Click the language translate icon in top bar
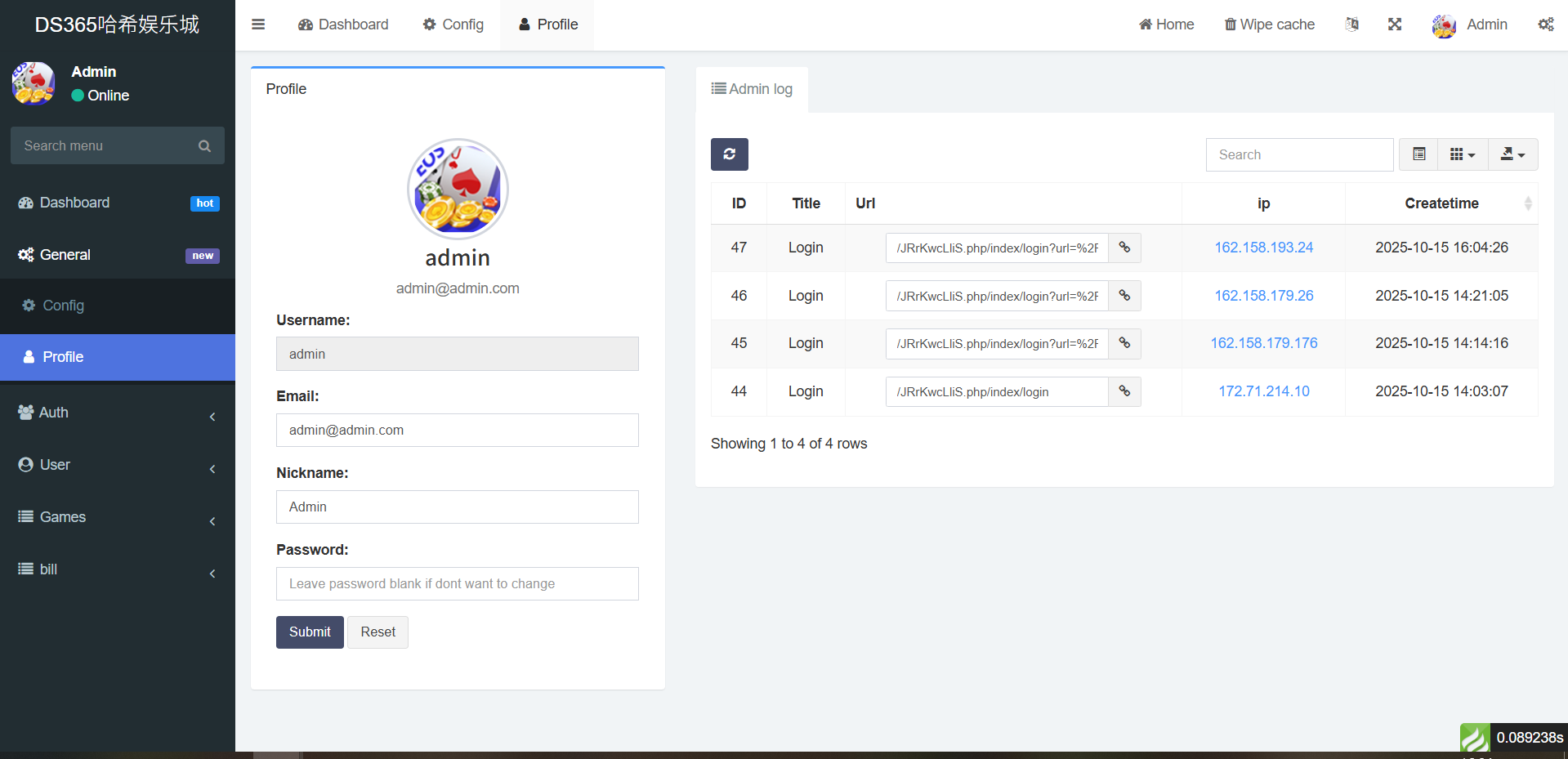 coord(1352,25)
